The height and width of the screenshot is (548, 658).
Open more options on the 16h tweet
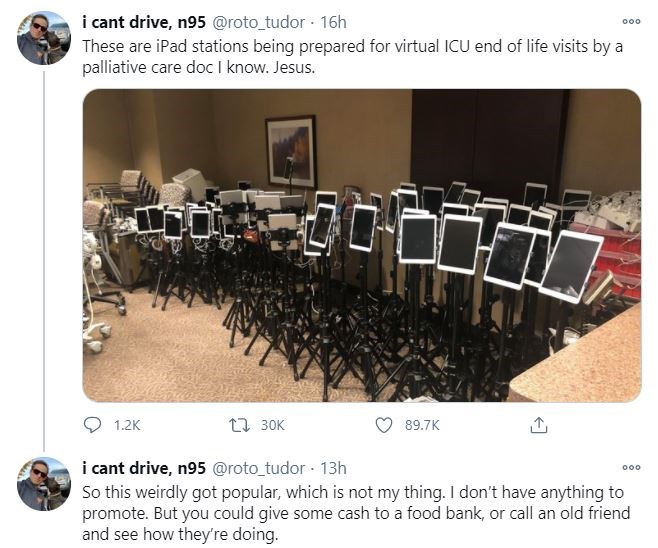(630, 21)
